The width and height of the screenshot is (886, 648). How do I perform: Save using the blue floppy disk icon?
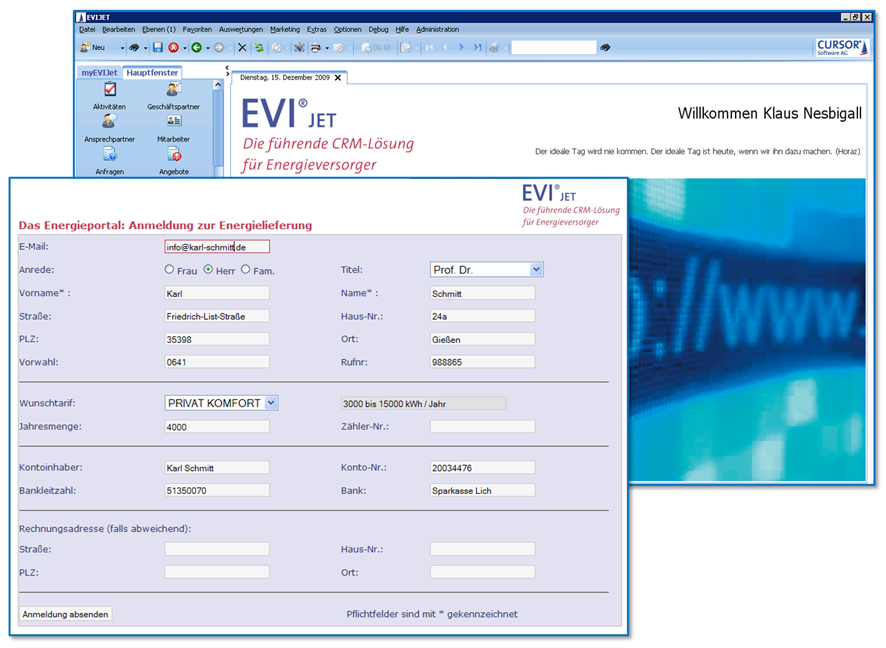[158, 48]
